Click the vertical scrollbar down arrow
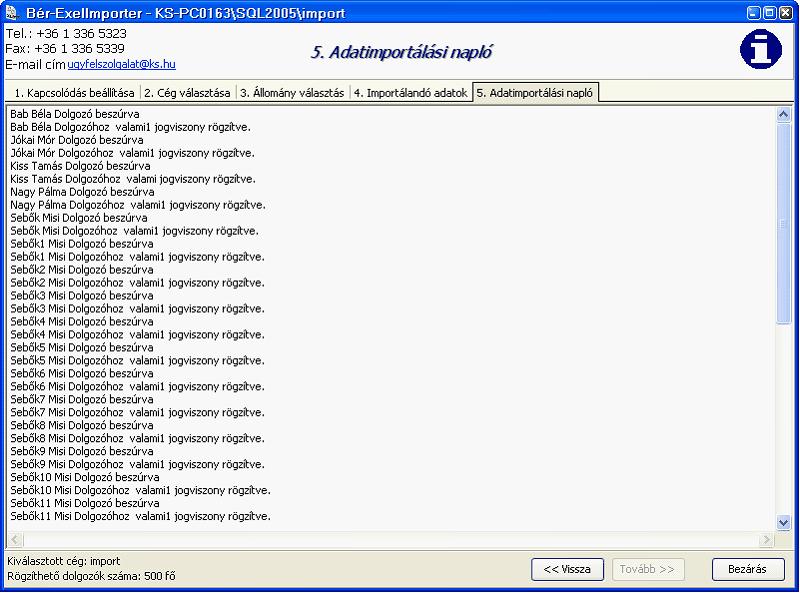 (783, 523)
